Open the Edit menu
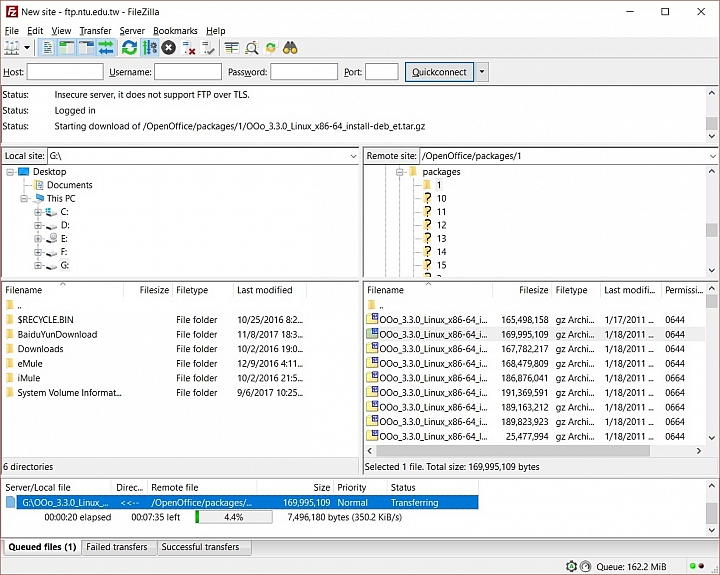This screenshot has height=575, width=720. pos(35,31)
